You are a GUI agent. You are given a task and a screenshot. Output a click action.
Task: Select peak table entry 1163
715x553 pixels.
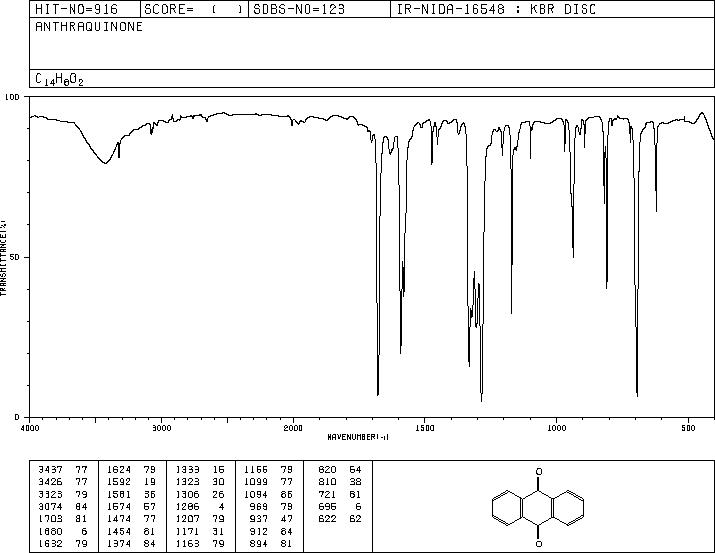coord(188,543)
